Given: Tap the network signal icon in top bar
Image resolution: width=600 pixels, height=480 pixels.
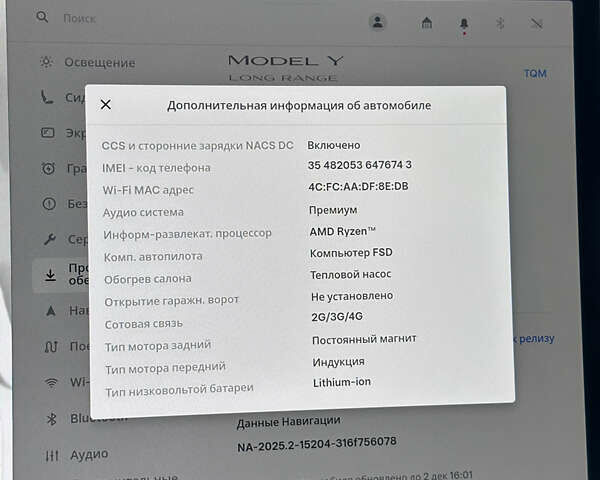Looking at the screenshot, I should pos(537,23).
